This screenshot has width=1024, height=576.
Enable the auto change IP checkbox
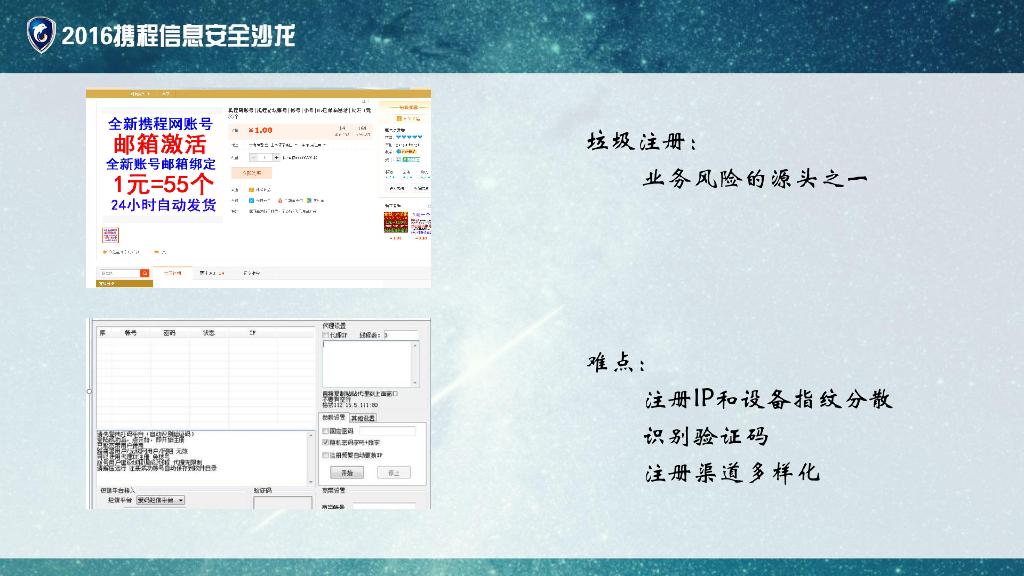[x=325, y=455]
